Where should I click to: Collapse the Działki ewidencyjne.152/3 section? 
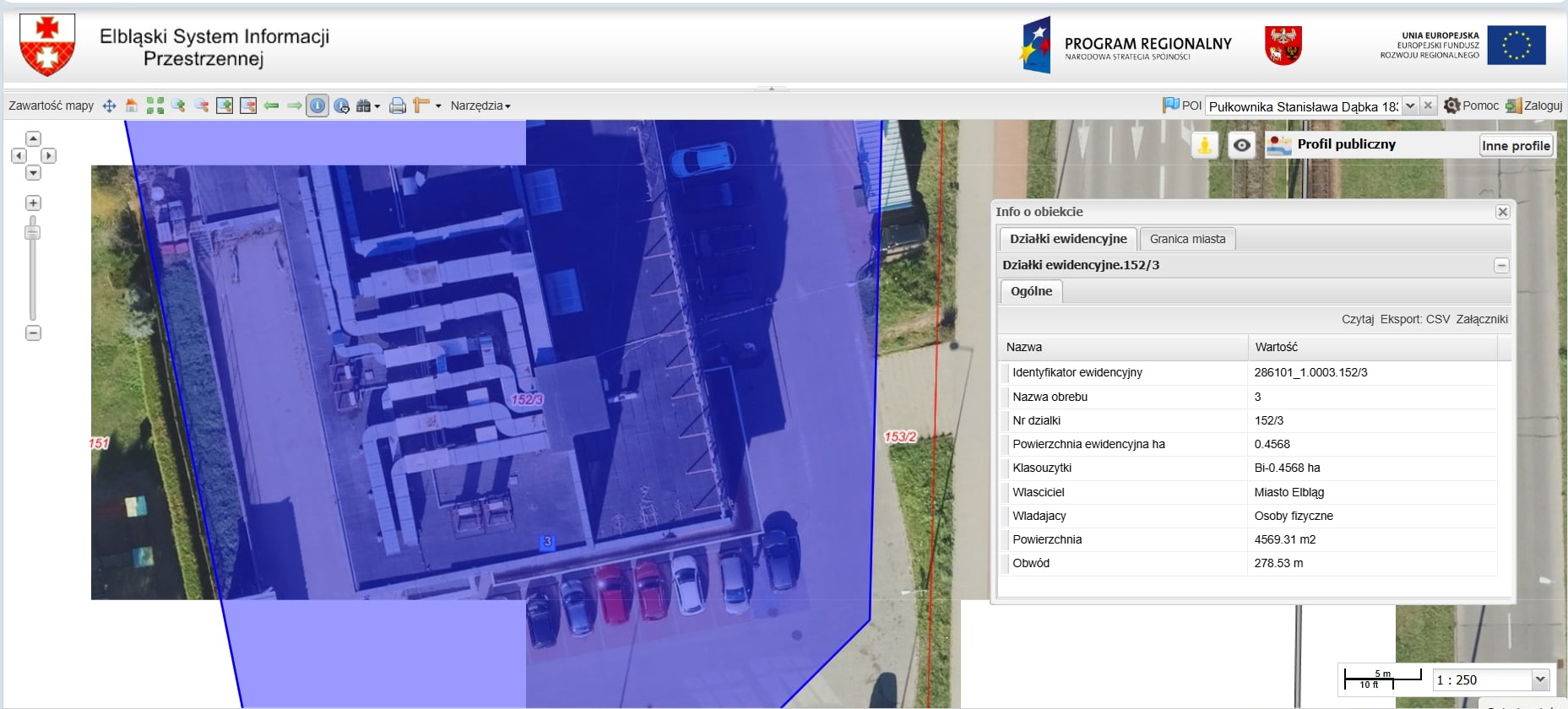(1501, 265)
